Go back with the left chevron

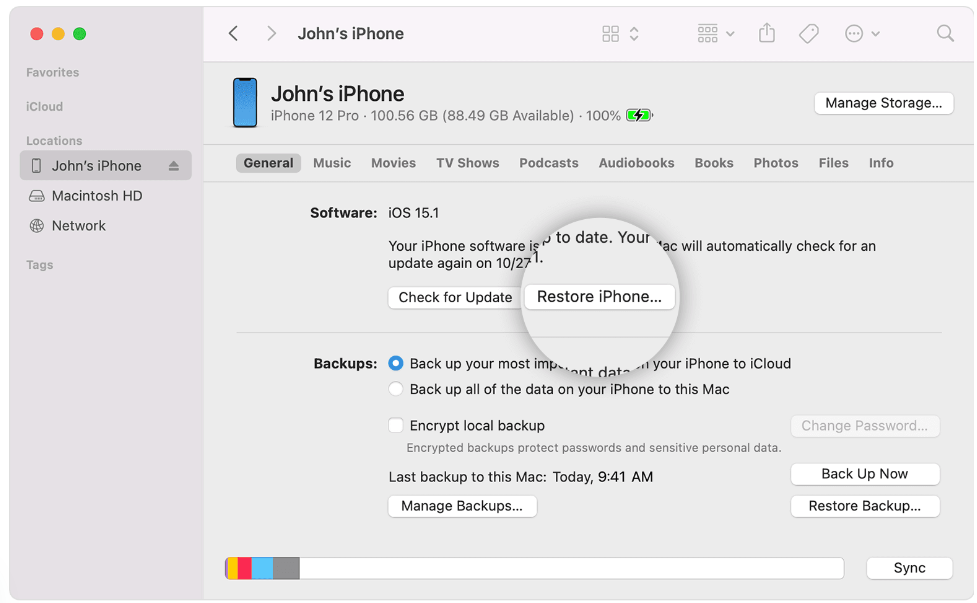pos(234,34)
